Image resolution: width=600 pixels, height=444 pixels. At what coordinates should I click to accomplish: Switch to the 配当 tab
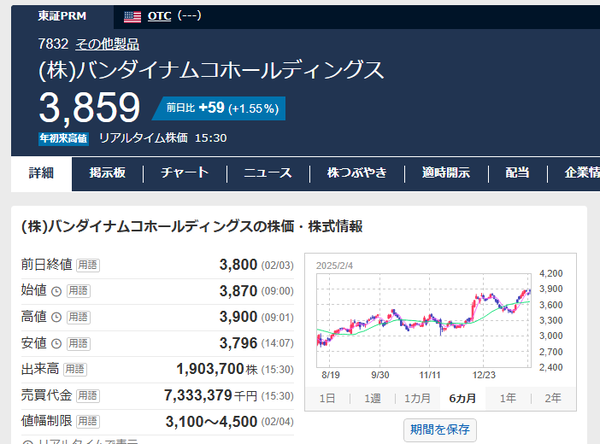tap(517, 173)
